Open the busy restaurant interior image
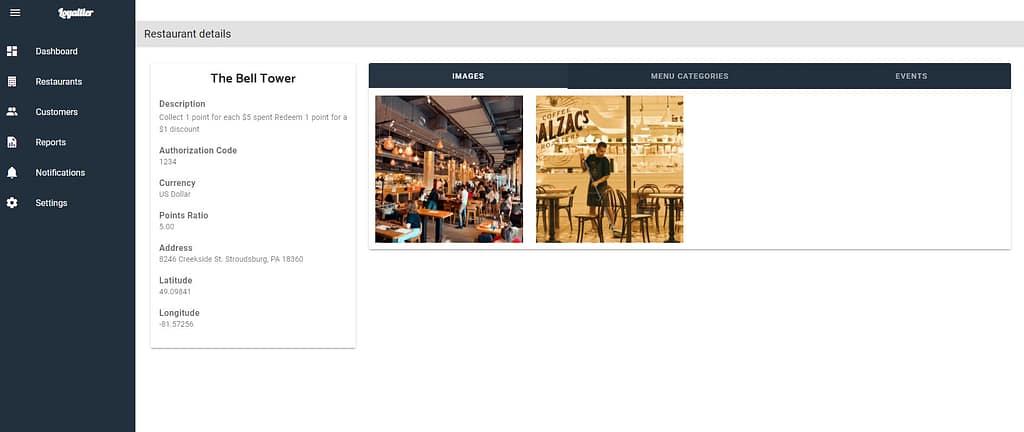The width and height of the screenshot is (1024, 432). pyautogui.click(x=449, y=169)
